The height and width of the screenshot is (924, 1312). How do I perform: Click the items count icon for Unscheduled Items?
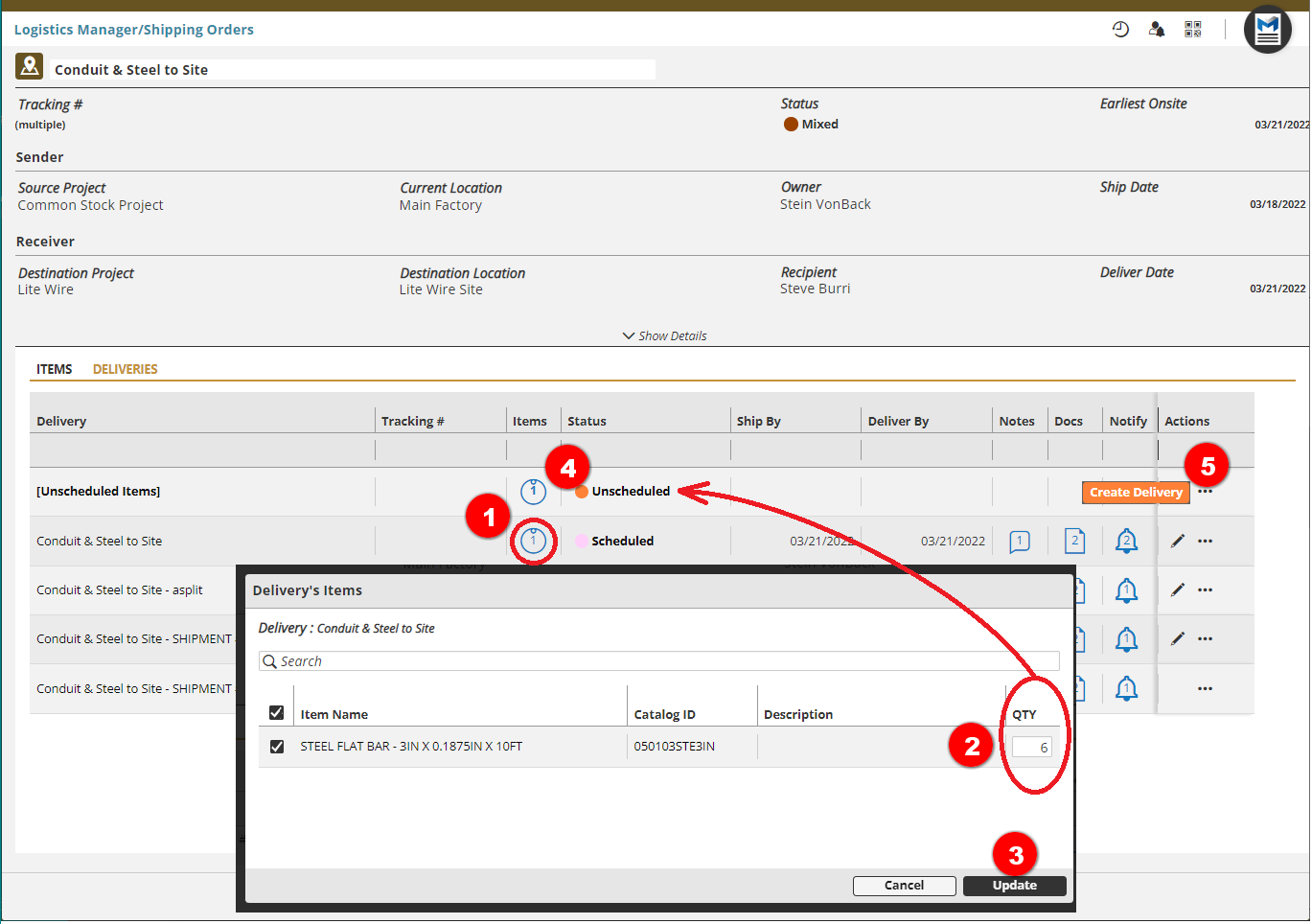533,492
